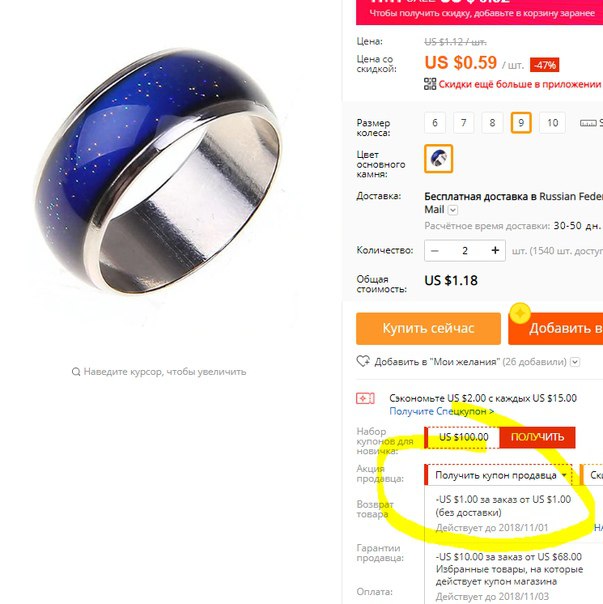Image resolution: width=603 pixels, height=604 pixels.
Task: Click the red coupon ticket icon
Action: pyautogui.click(x=365, y=398)
